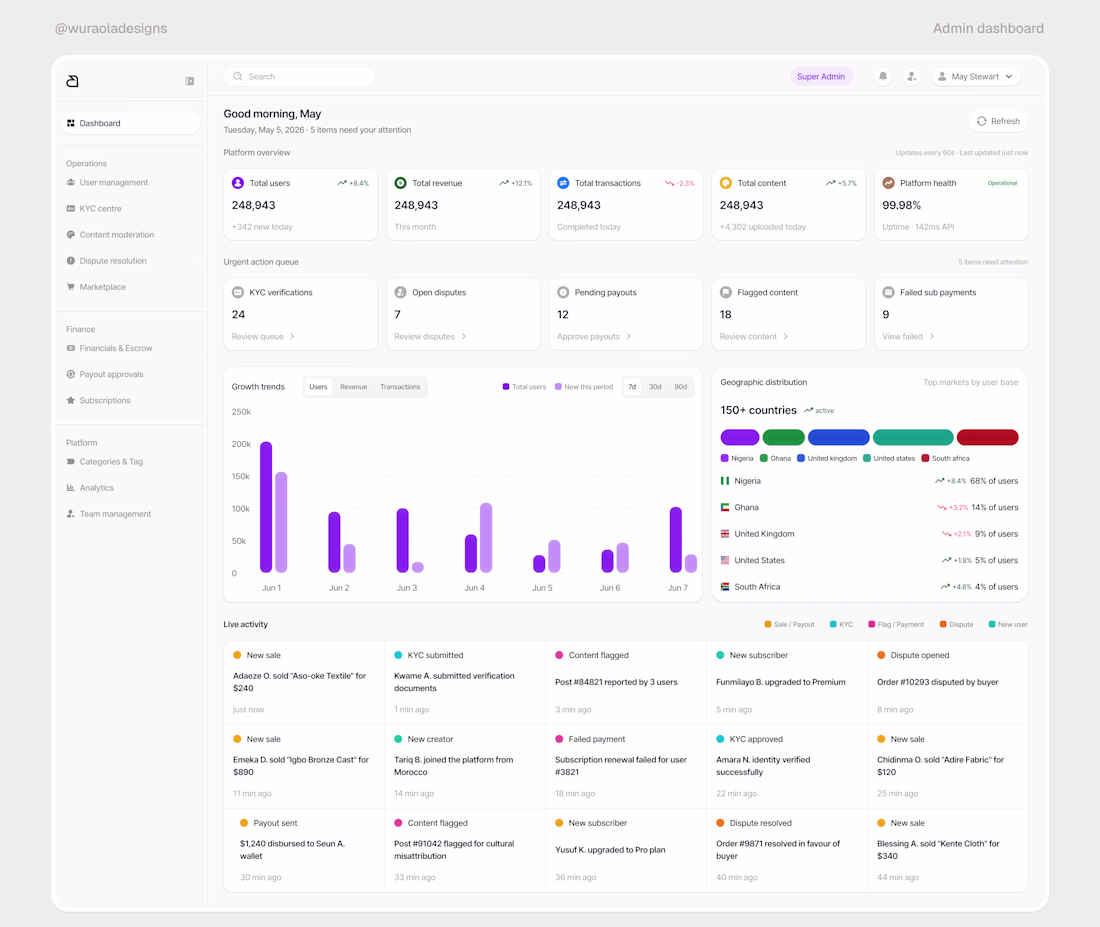Switch to the Revenue chart tab

tap(354, 387)
